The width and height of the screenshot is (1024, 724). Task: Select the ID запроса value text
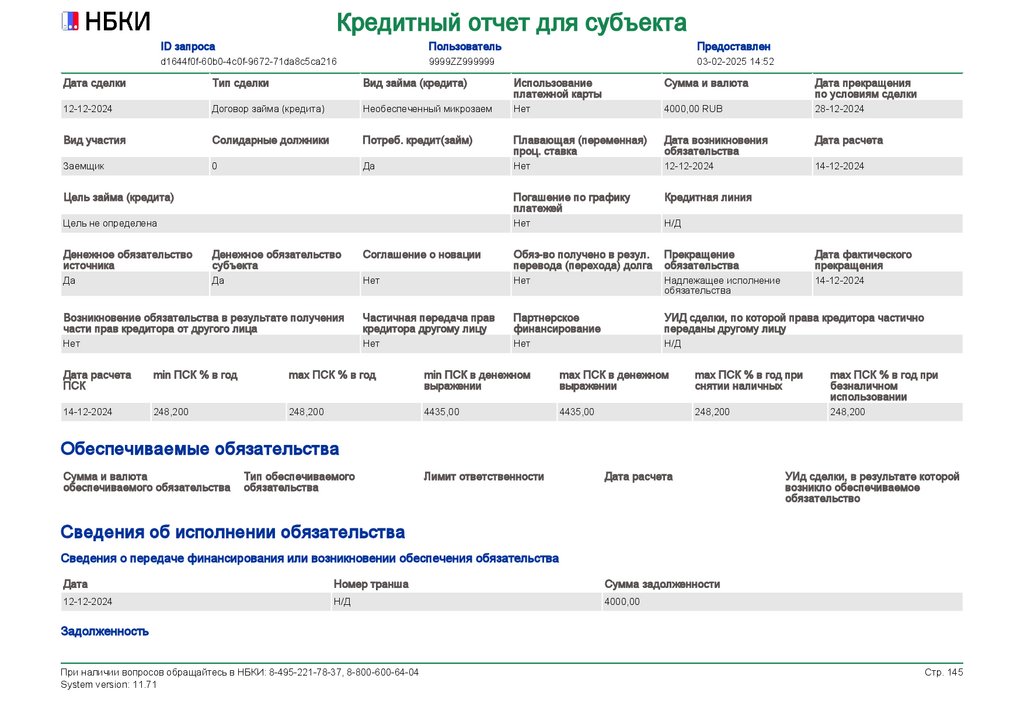point(249,61)
